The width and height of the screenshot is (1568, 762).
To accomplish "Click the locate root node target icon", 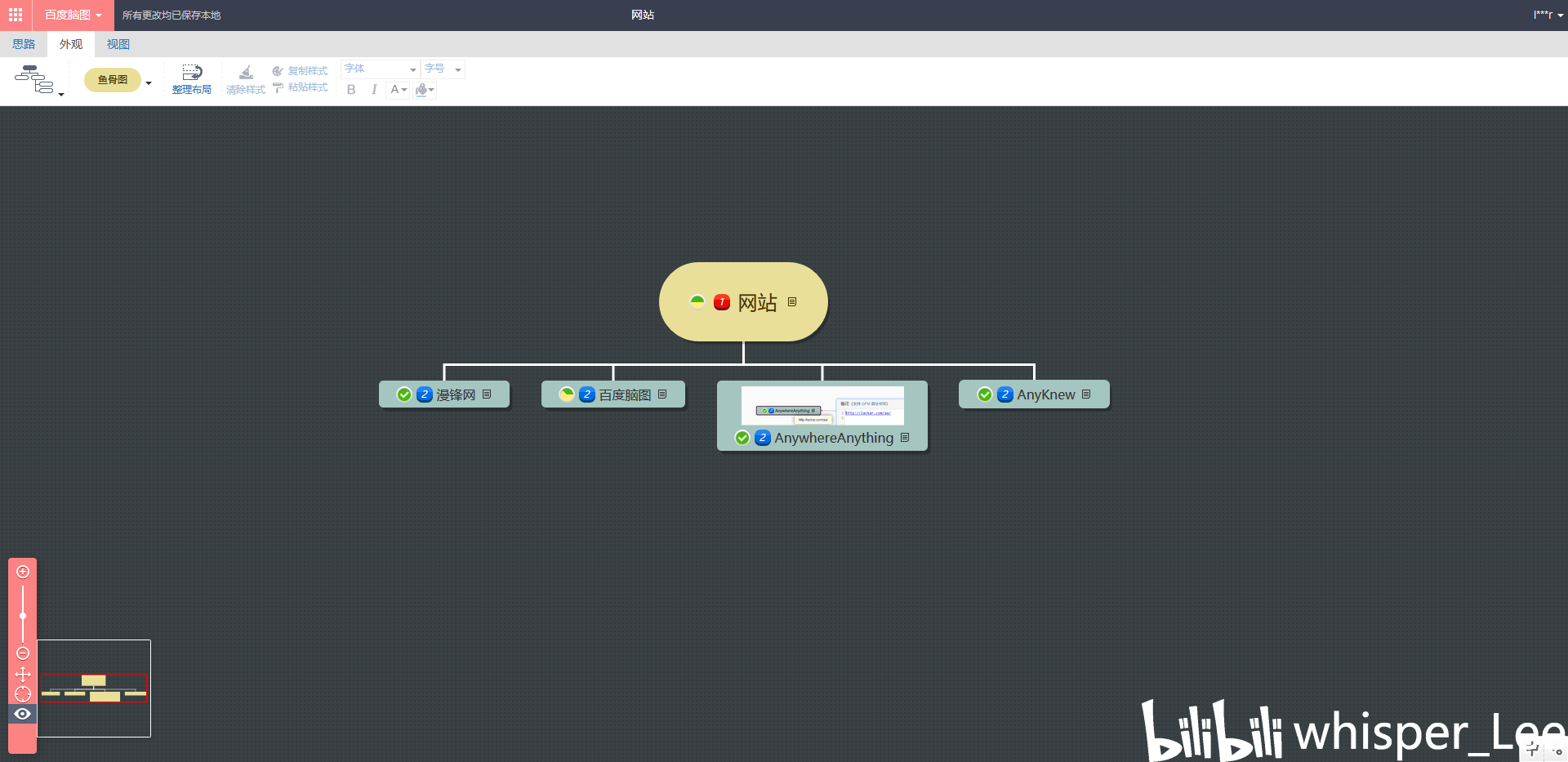I will (x=23, y=694).
